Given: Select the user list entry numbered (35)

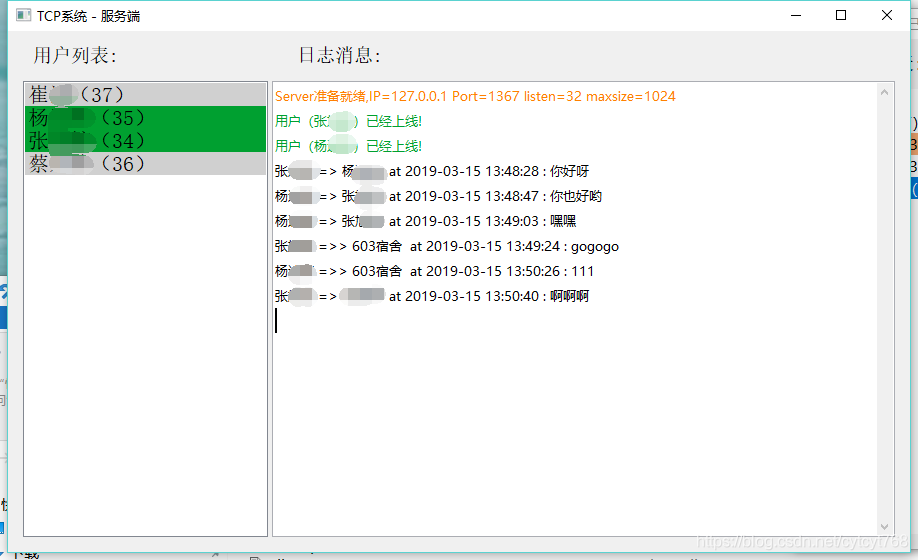Looking at the screenshot, I should [x=145, y=118].
